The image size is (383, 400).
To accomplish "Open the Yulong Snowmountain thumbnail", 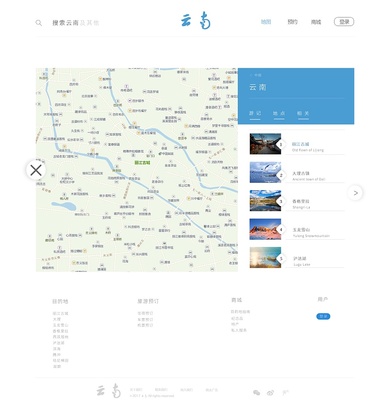I will pyautogui.click(x=265, y=229).
